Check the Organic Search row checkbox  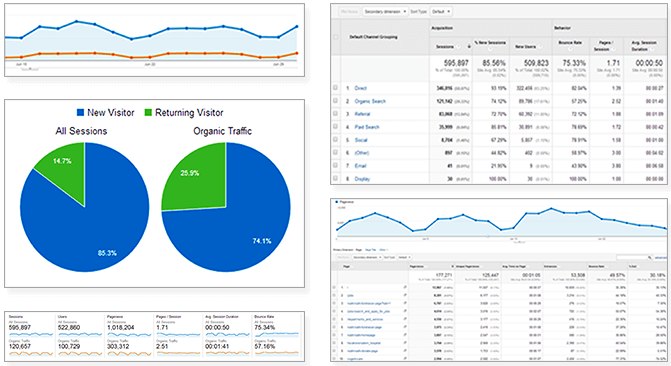point(336,101)
